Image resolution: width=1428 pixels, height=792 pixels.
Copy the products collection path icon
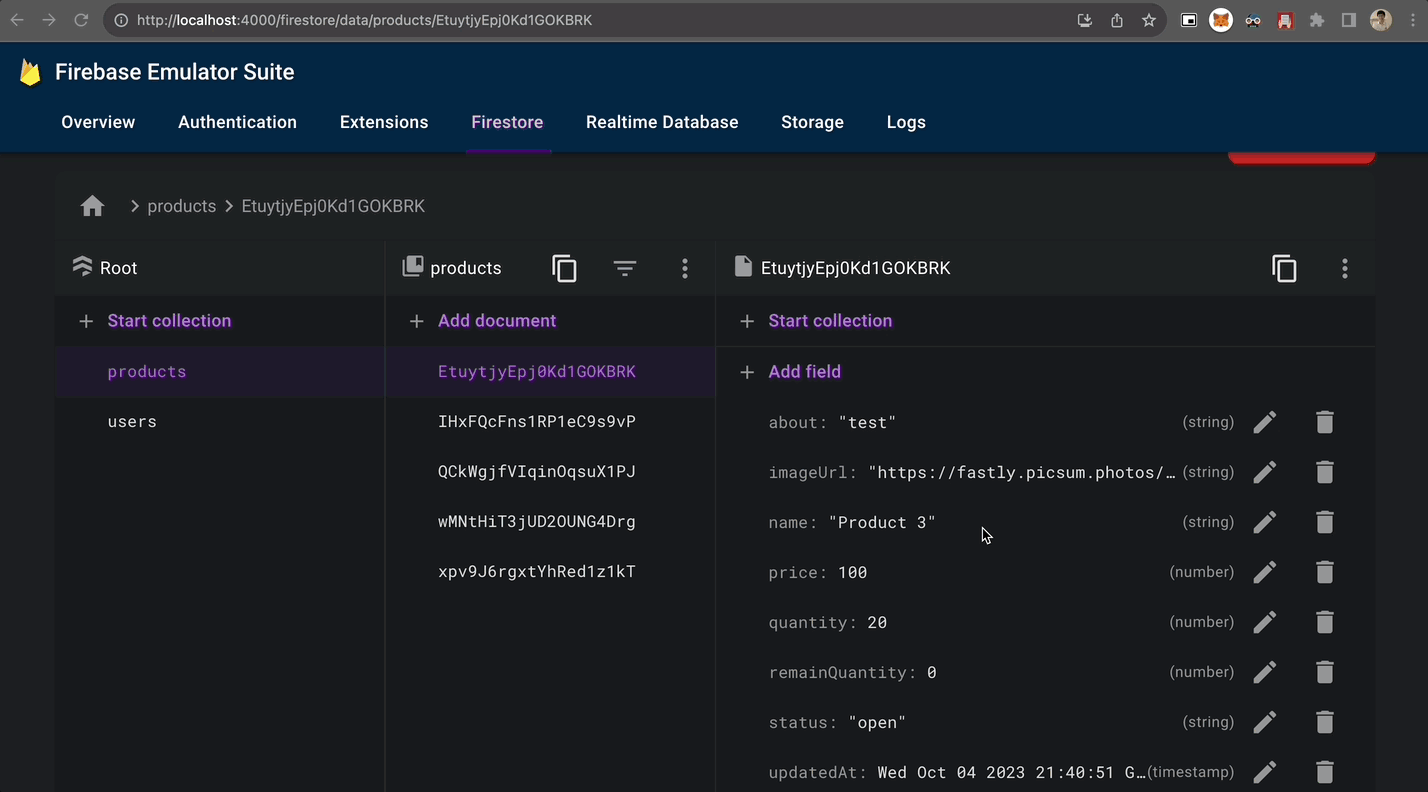pos(565,268)
